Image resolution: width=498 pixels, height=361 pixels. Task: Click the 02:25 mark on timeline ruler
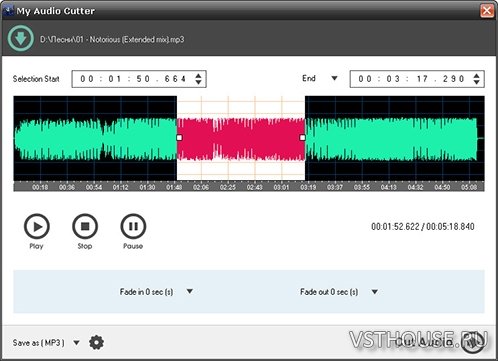tap(228, 187)
